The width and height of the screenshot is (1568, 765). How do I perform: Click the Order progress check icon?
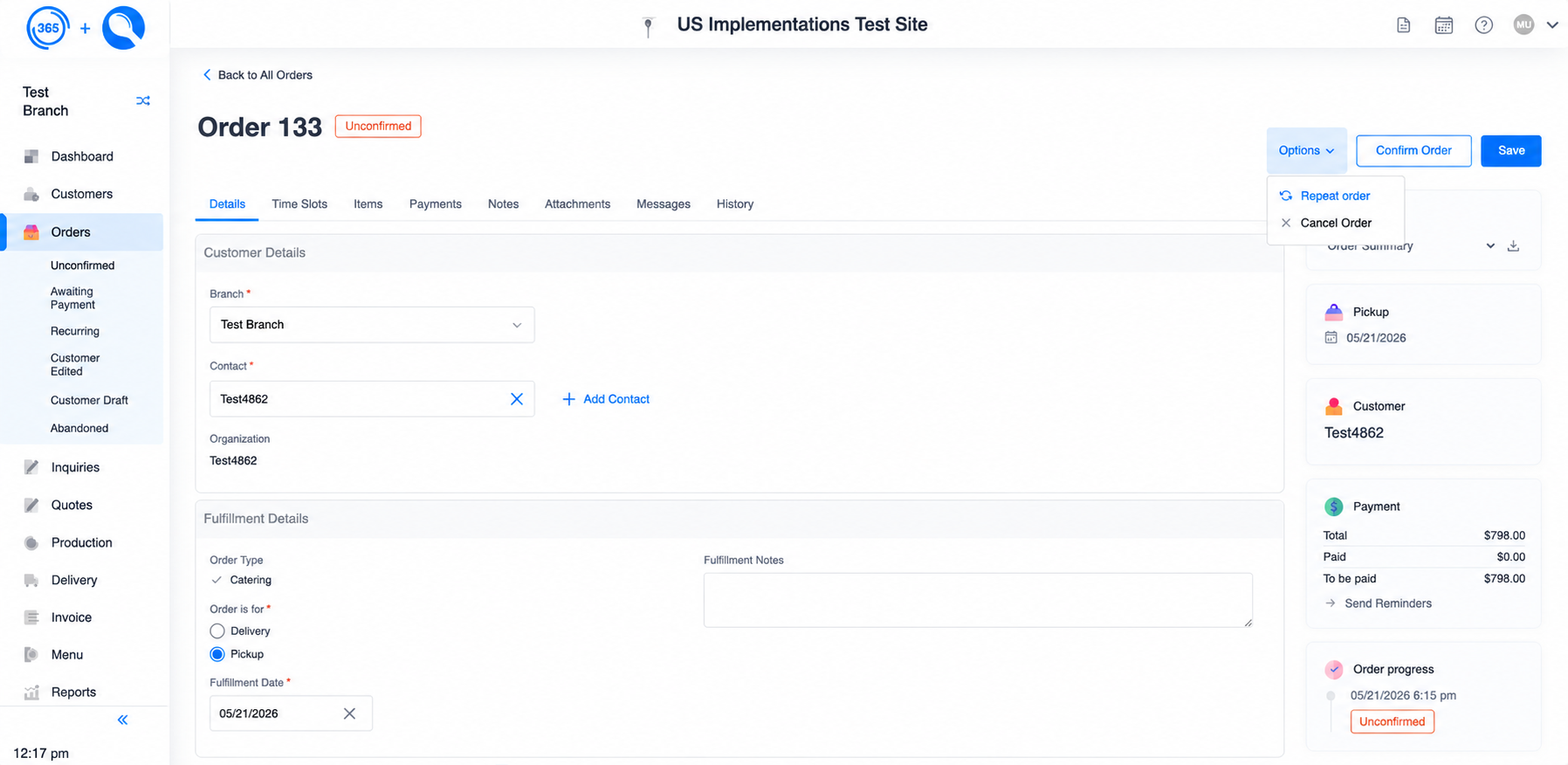coord(1333,670)
